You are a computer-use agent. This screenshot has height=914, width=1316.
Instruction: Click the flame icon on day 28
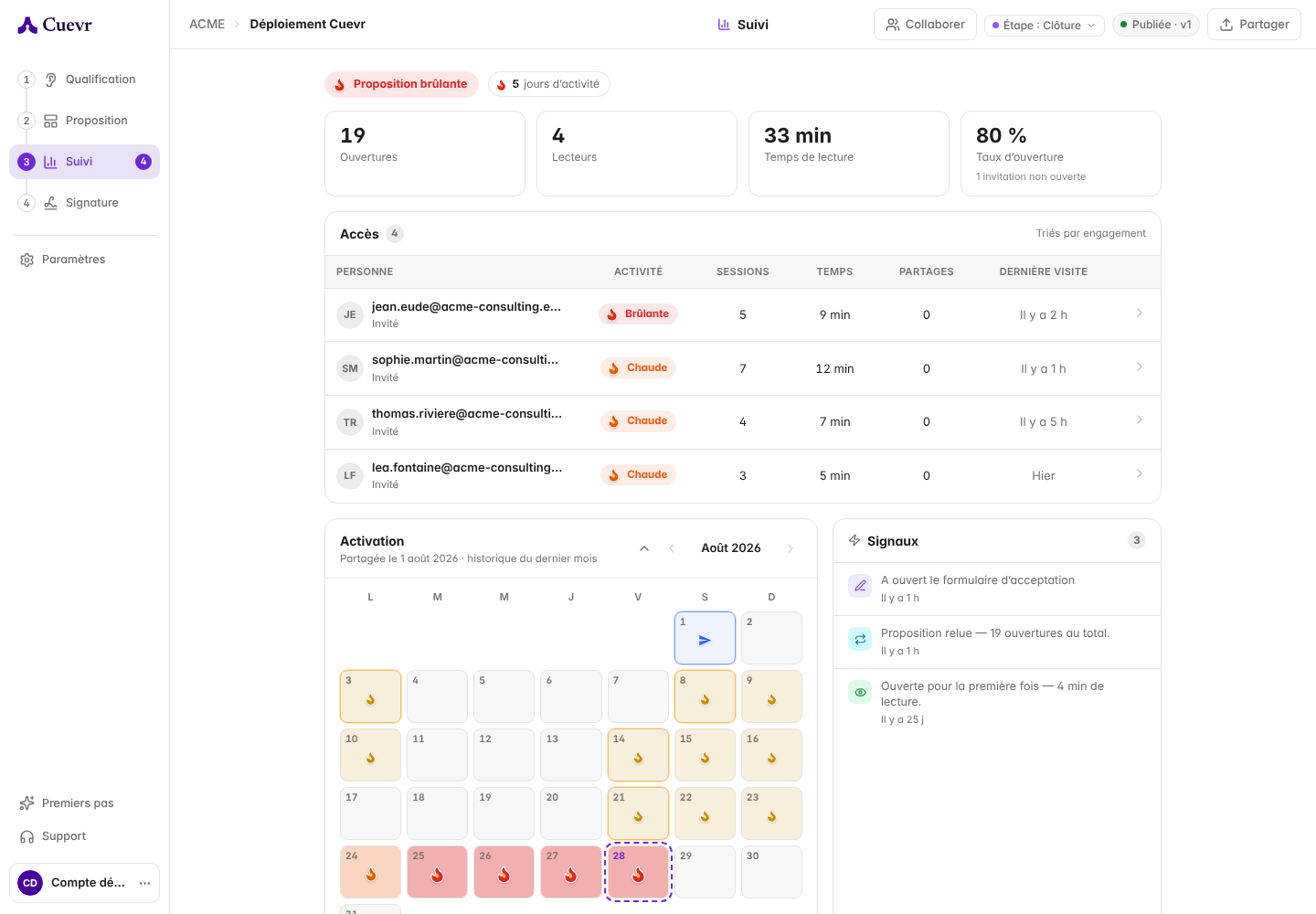pos(638,876)
